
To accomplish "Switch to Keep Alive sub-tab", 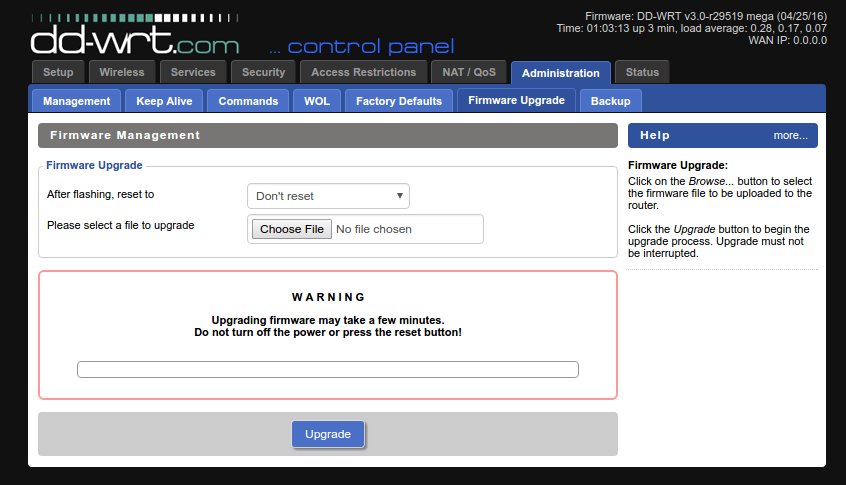I will point(164,101).
